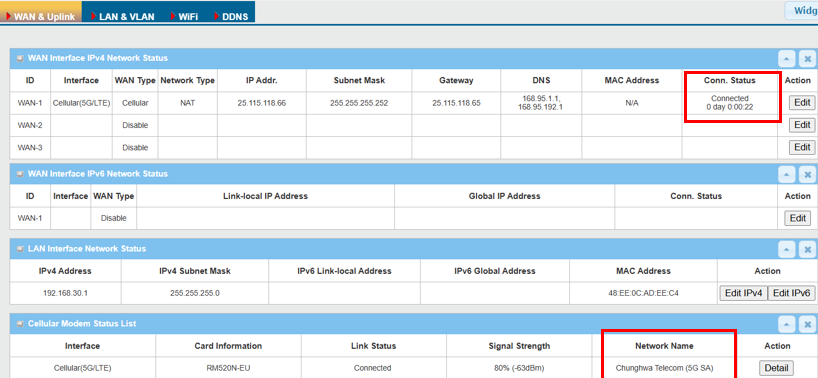The image size is (818, 378).
Task: Switch to the LAN & VLAN tab
Action: [122, 13]
